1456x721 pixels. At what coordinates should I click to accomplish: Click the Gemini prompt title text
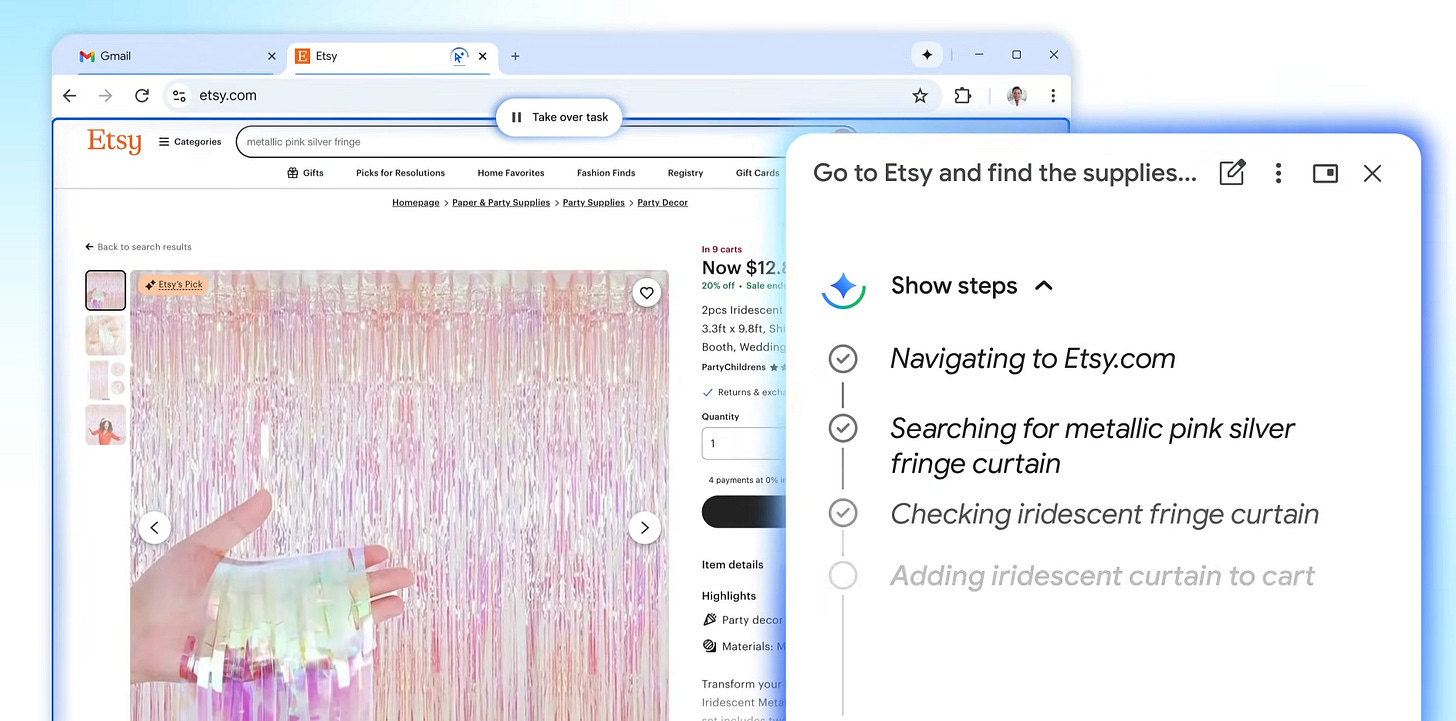coord(1005,173)
